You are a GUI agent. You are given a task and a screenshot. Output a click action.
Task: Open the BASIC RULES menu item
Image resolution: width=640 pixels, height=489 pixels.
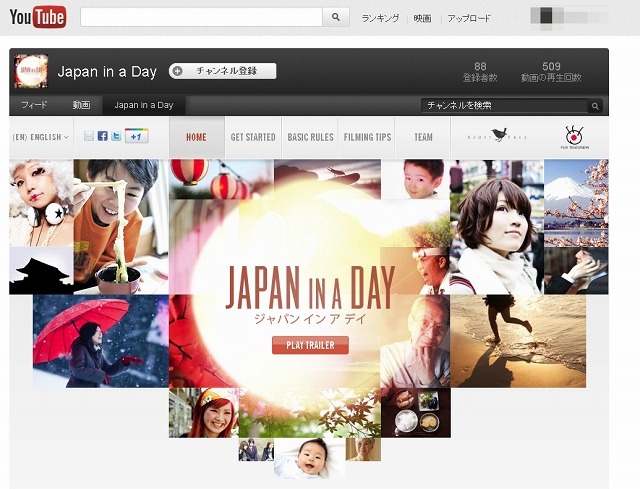pos(310,138)
